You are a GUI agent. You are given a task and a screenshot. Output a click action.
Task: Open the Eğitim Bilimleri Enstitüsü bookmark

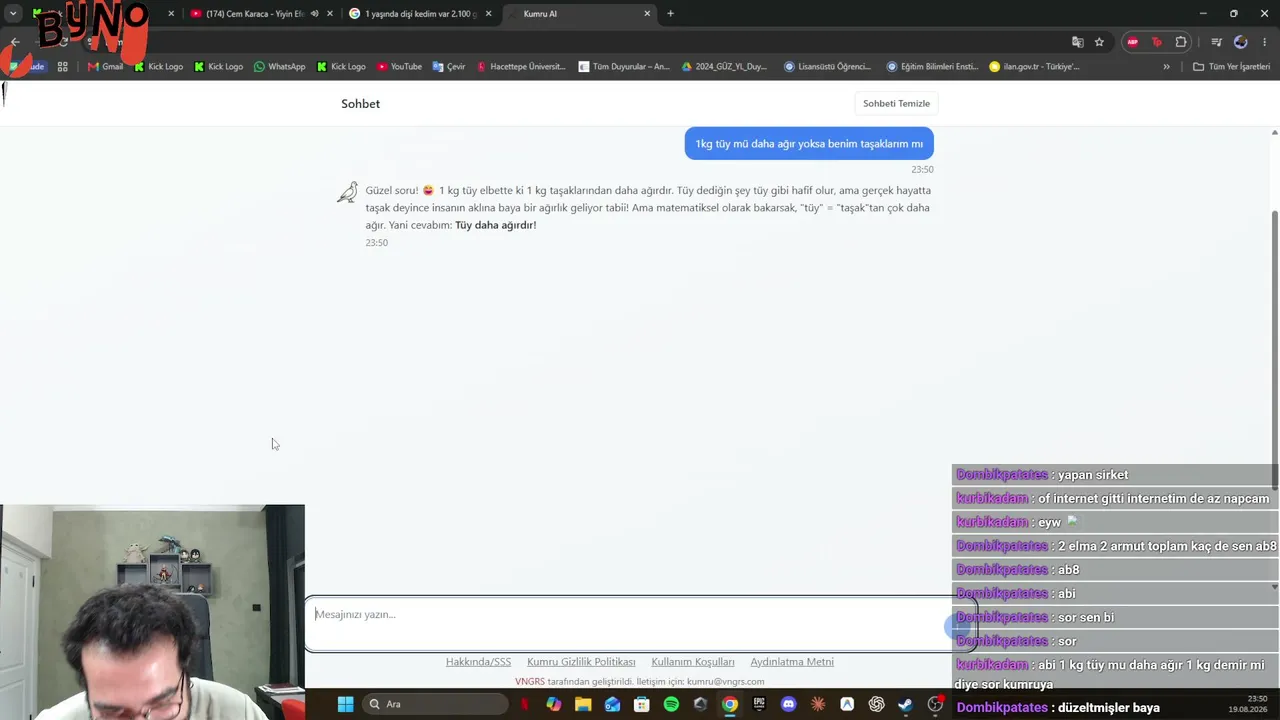click(932, 67)
